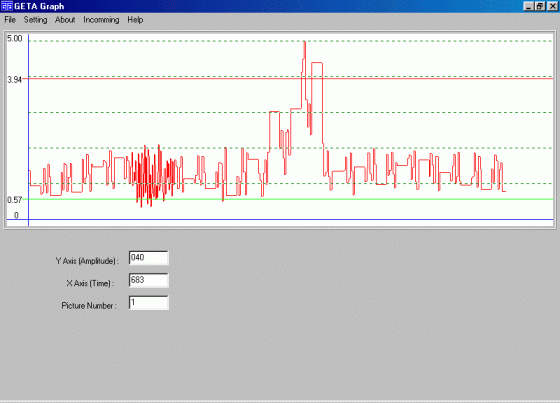Click the 0.57 axis label
The height and width of the screenshot is (403, 560).
pyautogui.click(x=15, y=200)
